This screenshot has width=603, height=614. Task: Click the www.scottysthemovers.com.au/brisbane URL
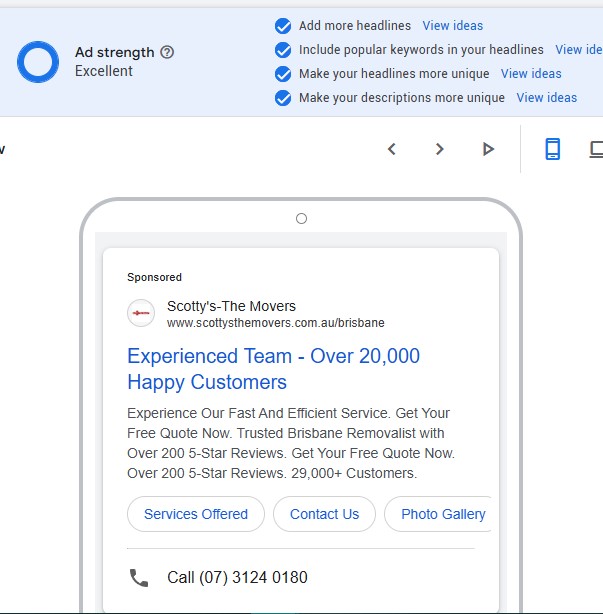coord(276,323)
